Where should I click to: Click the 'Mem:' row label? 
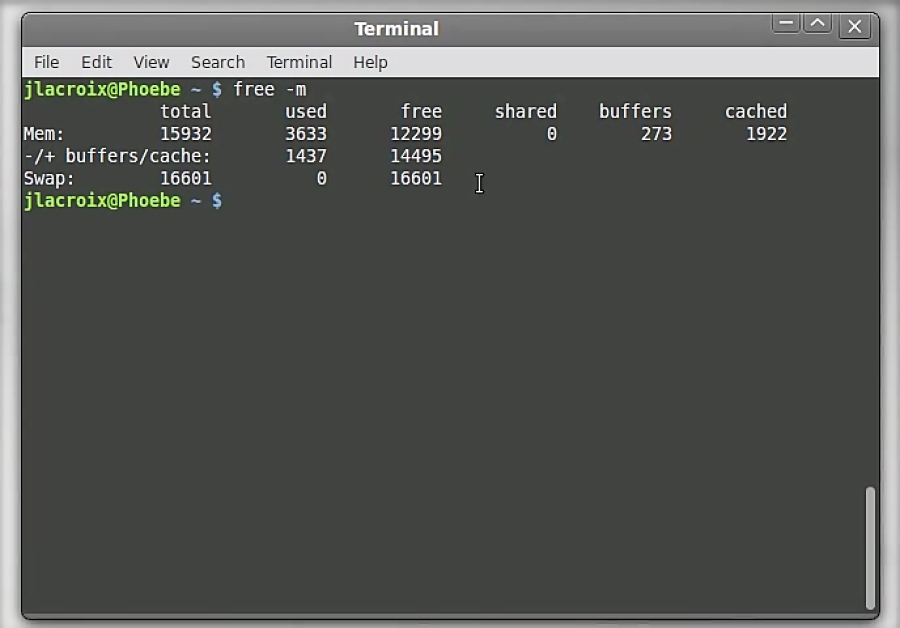pyautogui.click(x=44, y=134)
